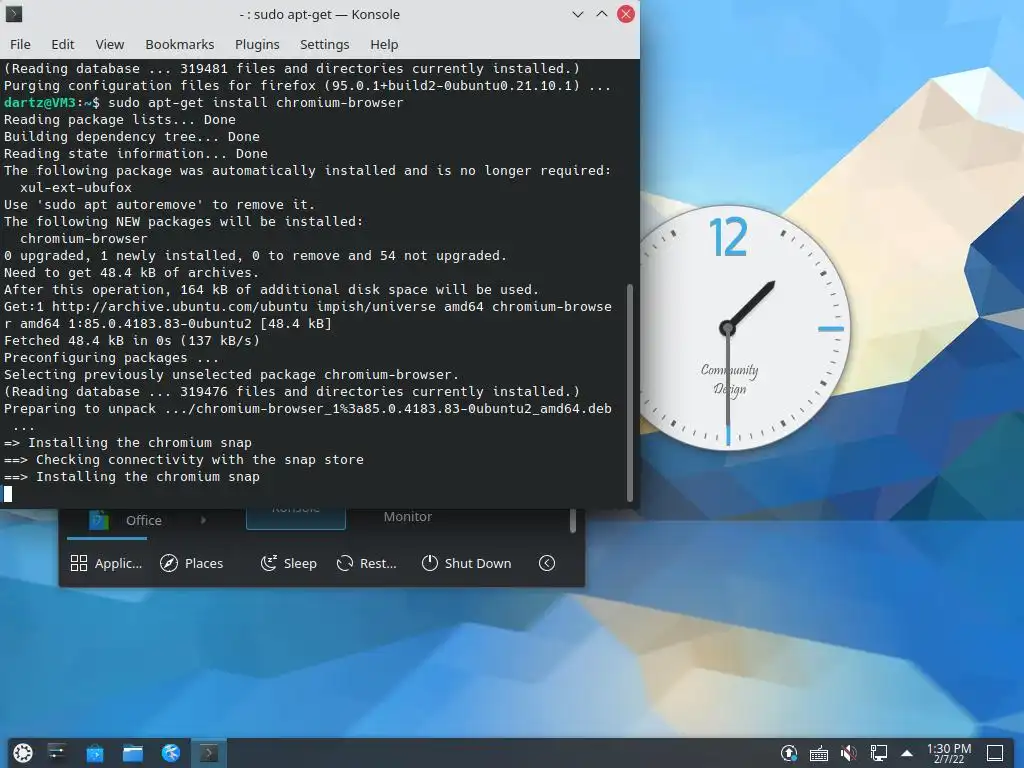Click the keyboard layout tray icon
The width and height of the screenshot is (1024, 768).
(x=818, y=754)
